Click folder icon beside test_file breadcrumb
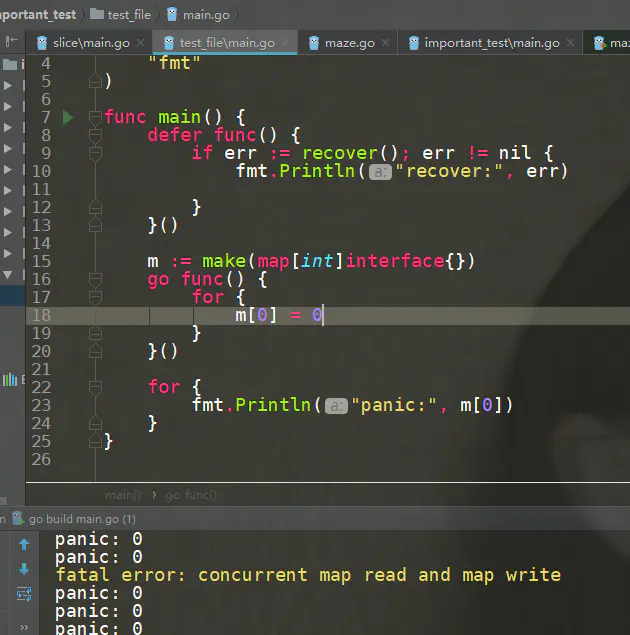Image resolution: width=630 pixels, height=635 pixels. (97, 14)
